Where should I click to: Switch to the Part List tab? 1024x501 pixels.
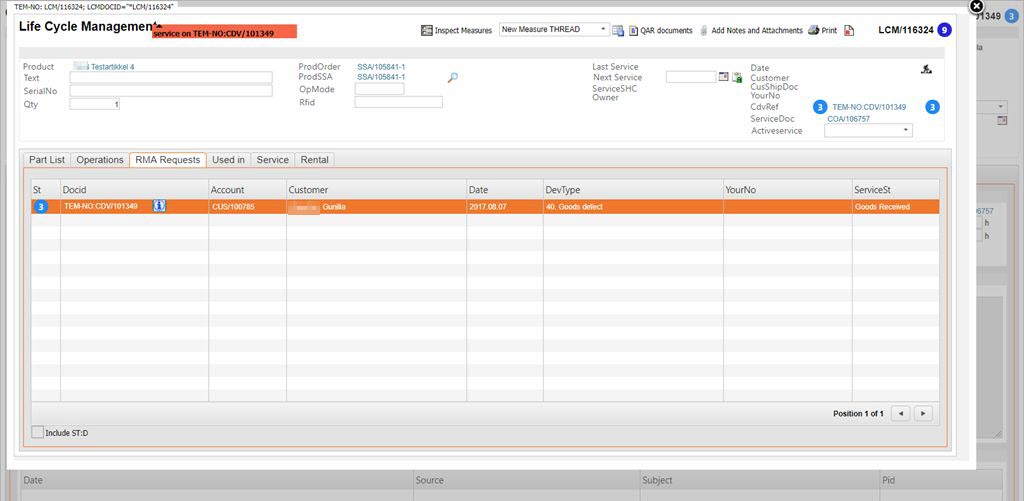click(x=47, y=160)
